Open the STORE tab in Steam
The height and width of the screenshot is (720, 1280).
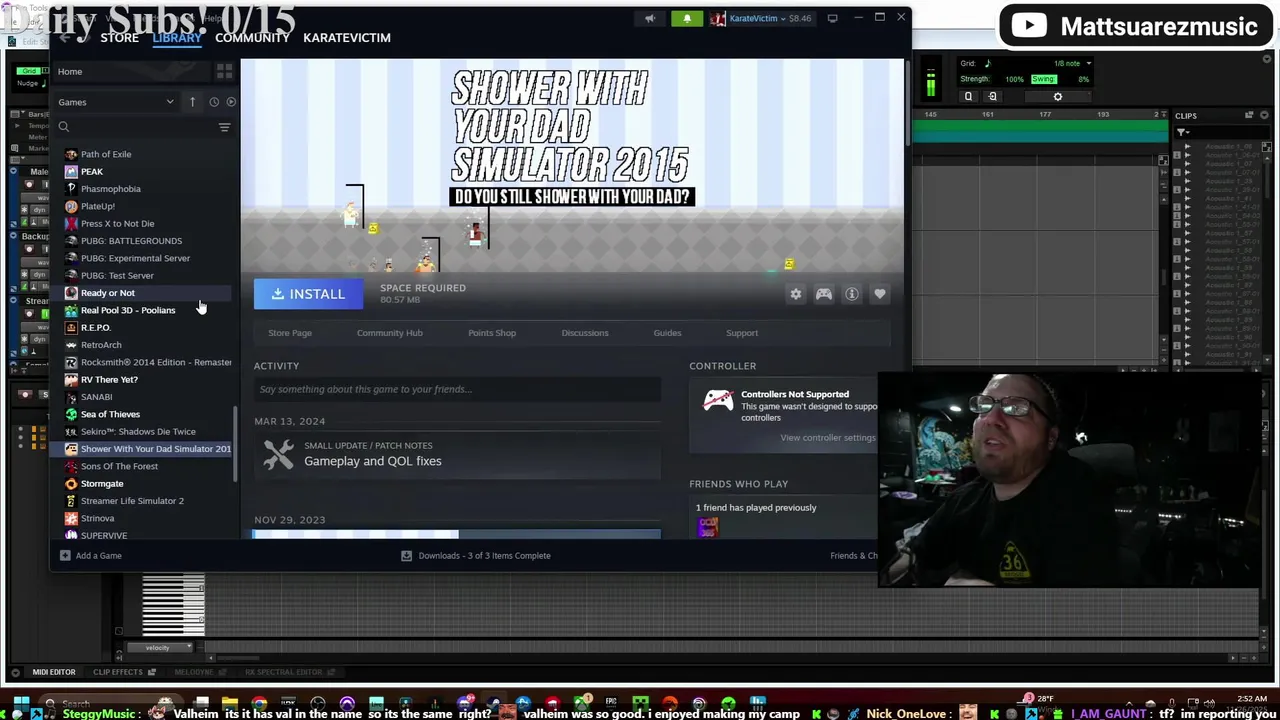pos(119,38)
